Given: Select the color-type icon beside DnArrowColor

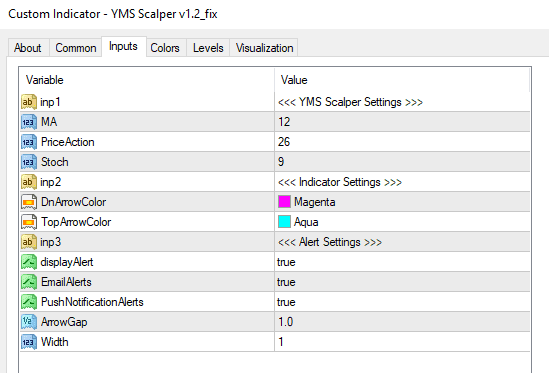Looking at the screenshot, I should pos(29,202).
